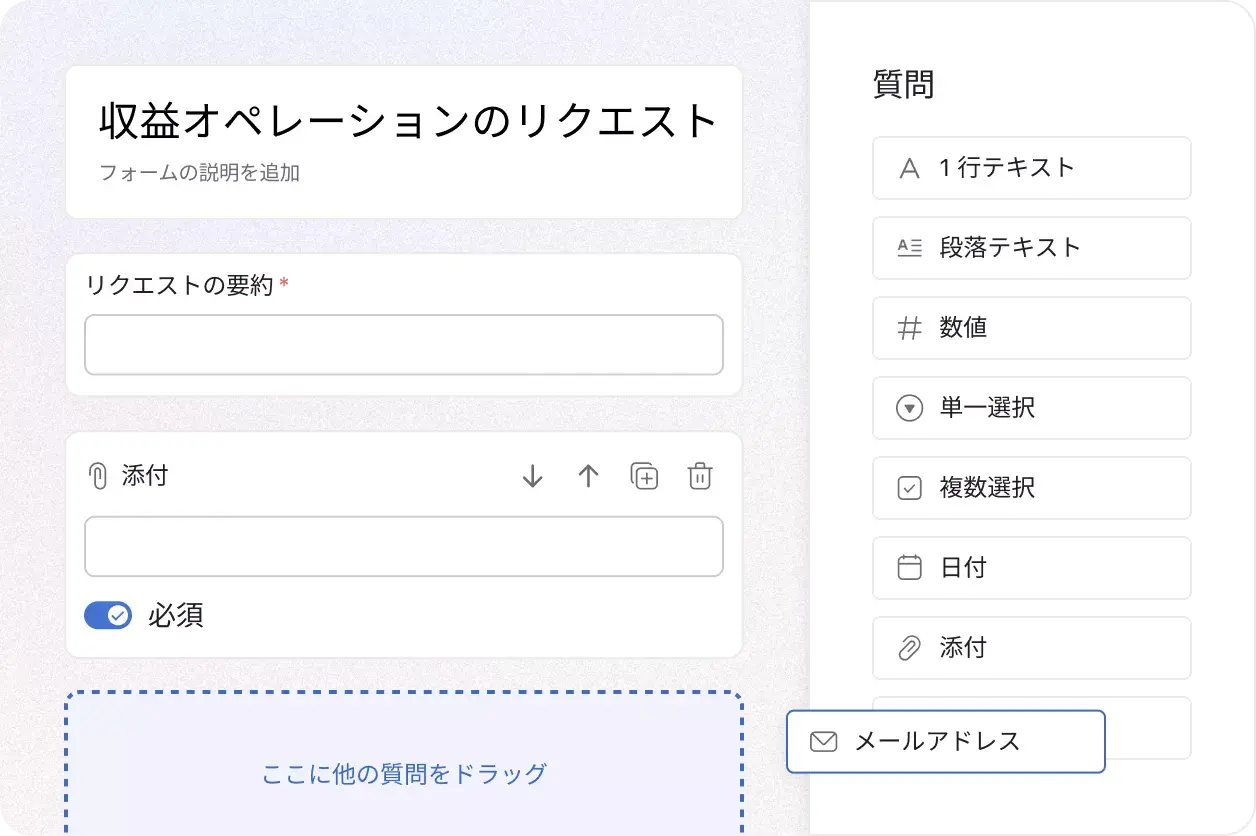1256x836 pixels.
Task: Add 段落テキスト question type
Action: pyautogui.click(x=1032, y=248)
